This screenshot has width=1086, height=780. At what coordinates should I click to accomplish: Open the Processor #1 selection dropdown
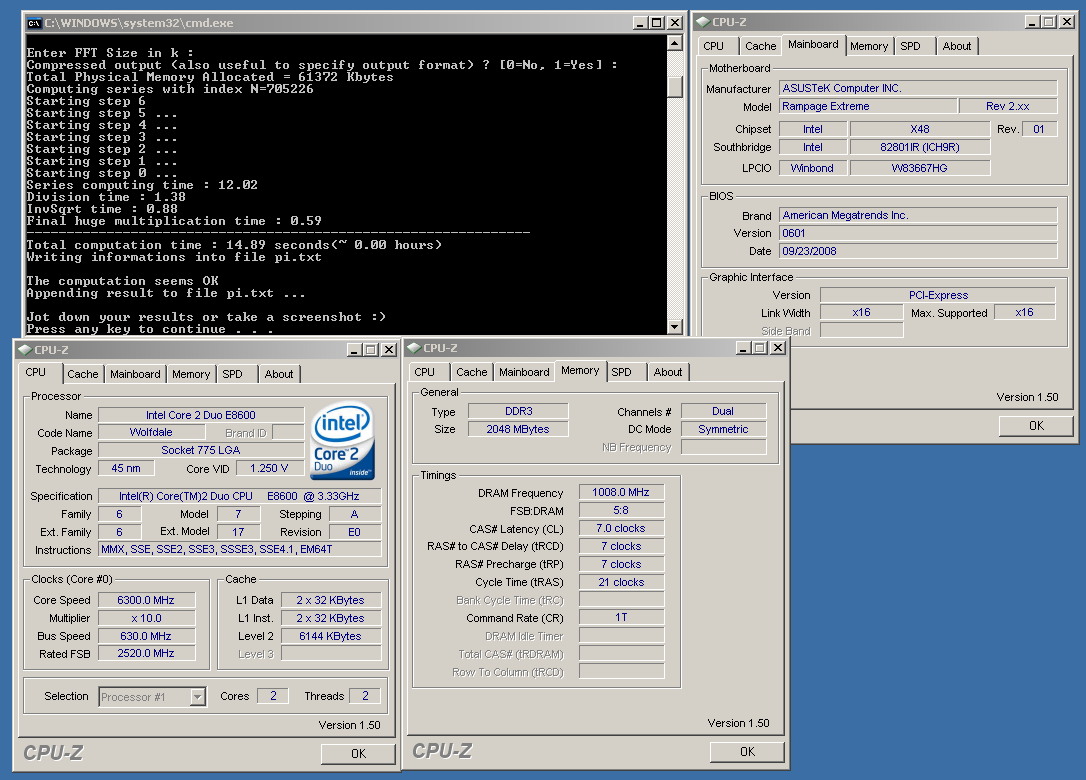[x=198, y=697]
